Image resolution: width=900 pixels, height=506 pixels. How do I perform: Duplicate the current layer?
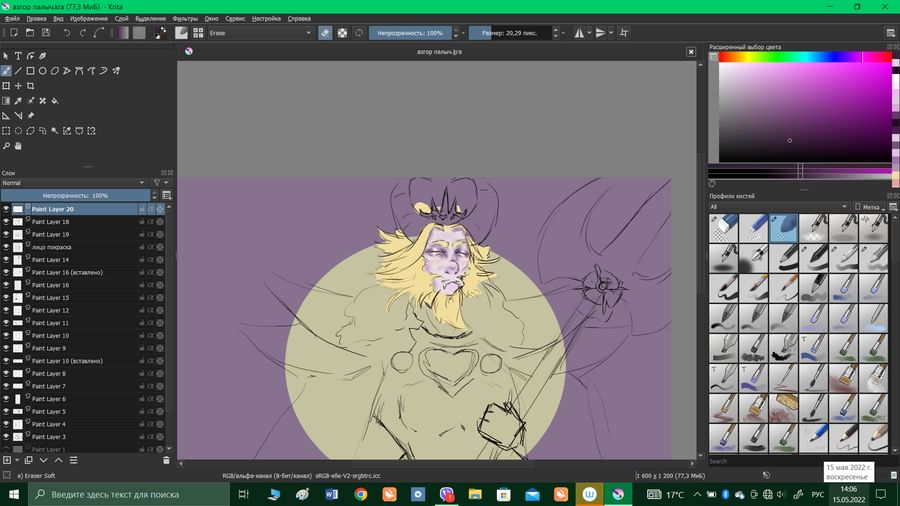coord(28,460)
